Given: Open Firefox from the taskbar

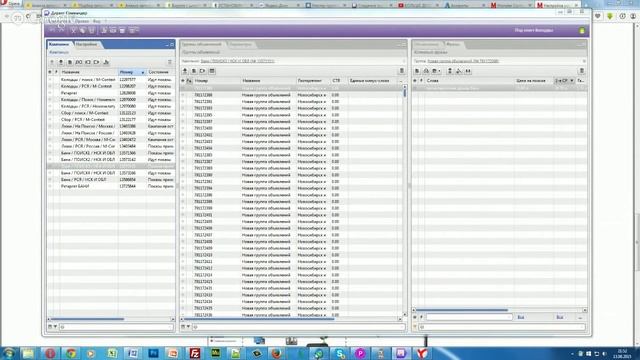Looking at the screenshot, I should click(x=276, y=353).
